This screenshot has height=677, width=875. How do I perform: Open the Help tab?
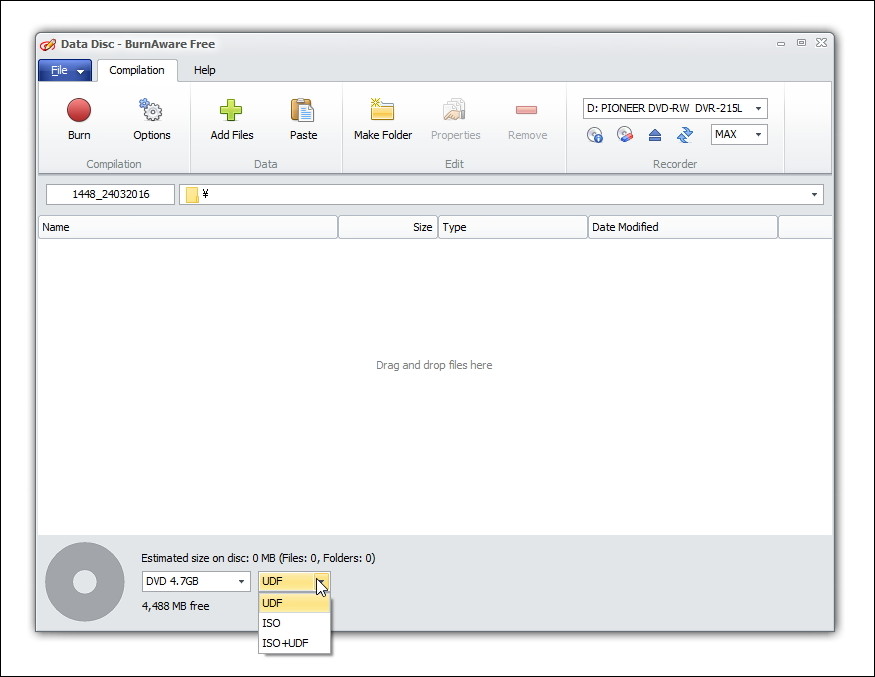click(204, 70)
